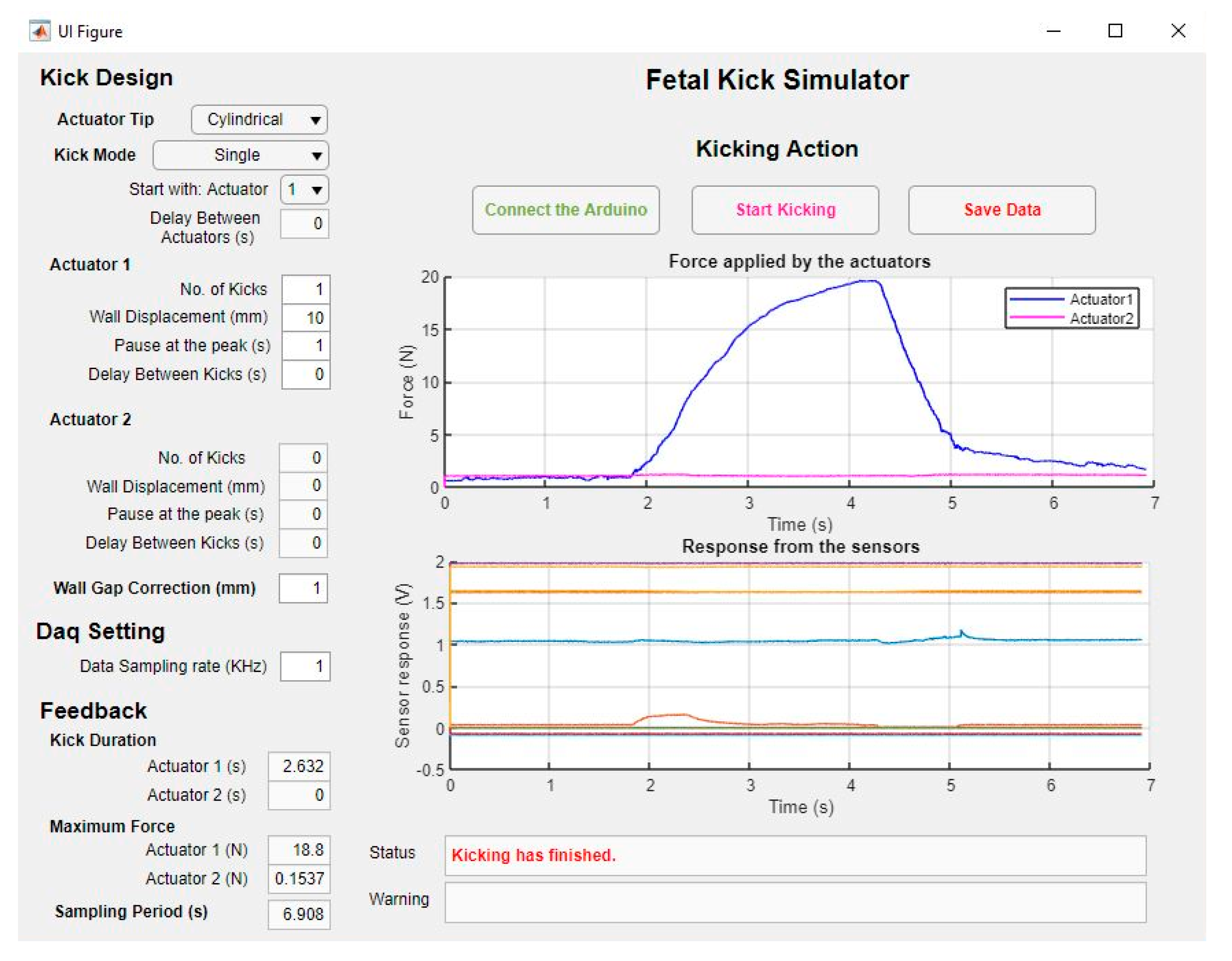1232x961 pixels.
Task: Open the Start with Actuator dropdown
Action: 305,189
